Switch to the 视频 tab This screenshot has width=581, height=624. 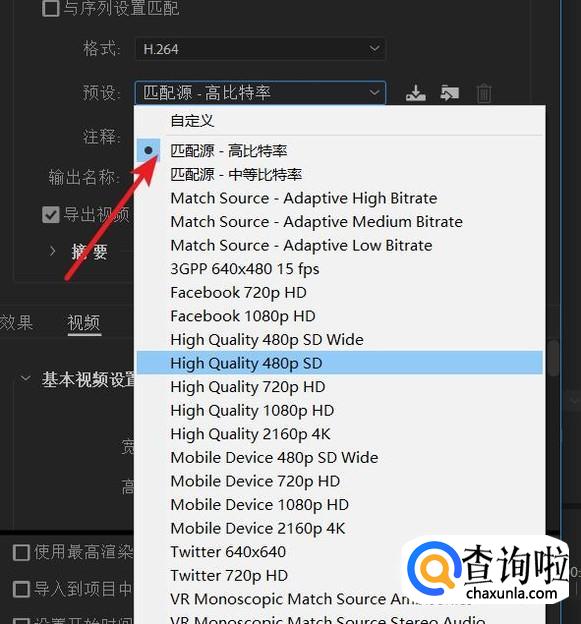coord(84,322)
